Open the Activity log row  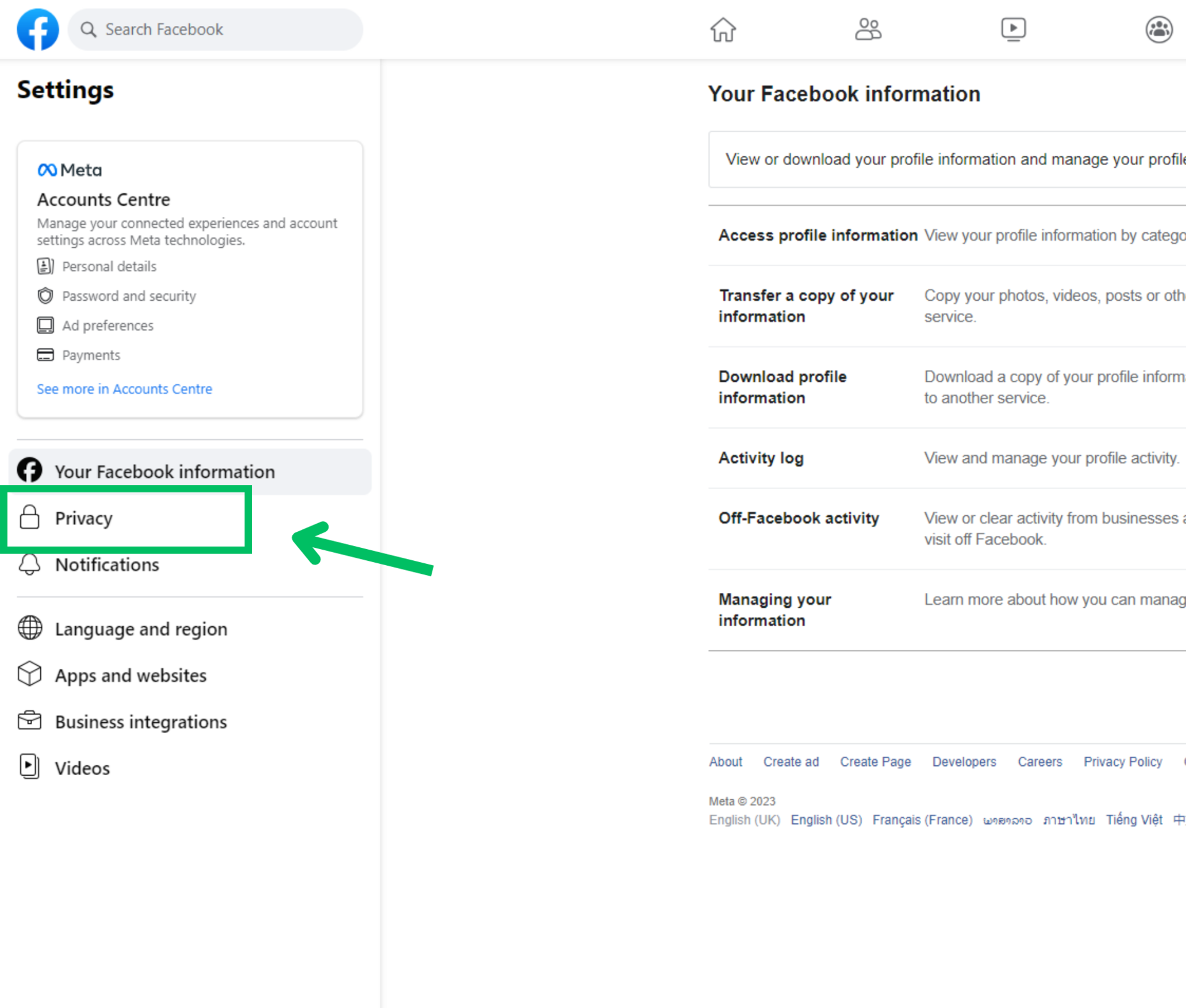pyautogui.click(x=760, y=458)
